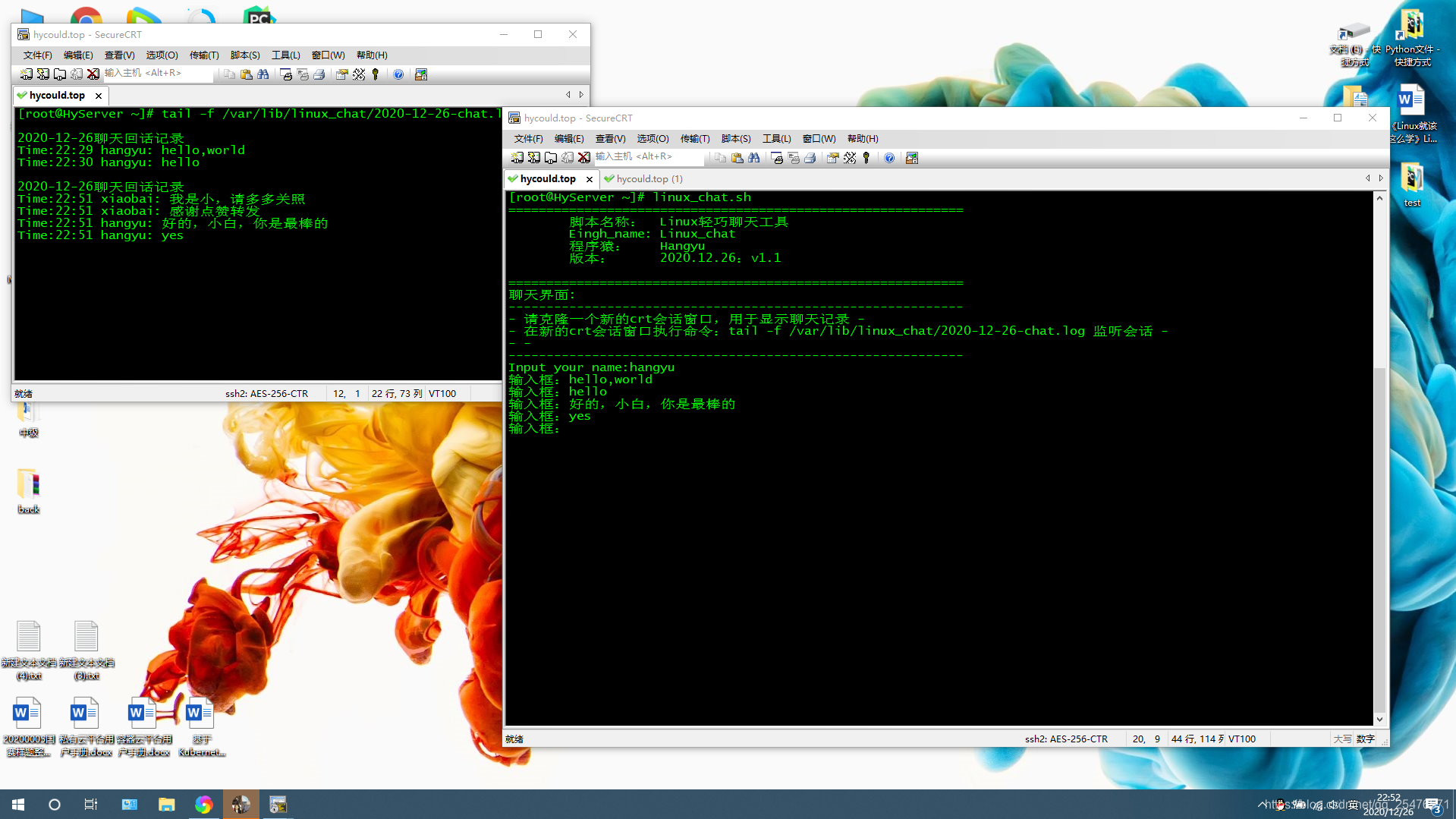Open File Explorer icon on taskbar
This screenshot has width=1456, height=819.
pos(166,805)
